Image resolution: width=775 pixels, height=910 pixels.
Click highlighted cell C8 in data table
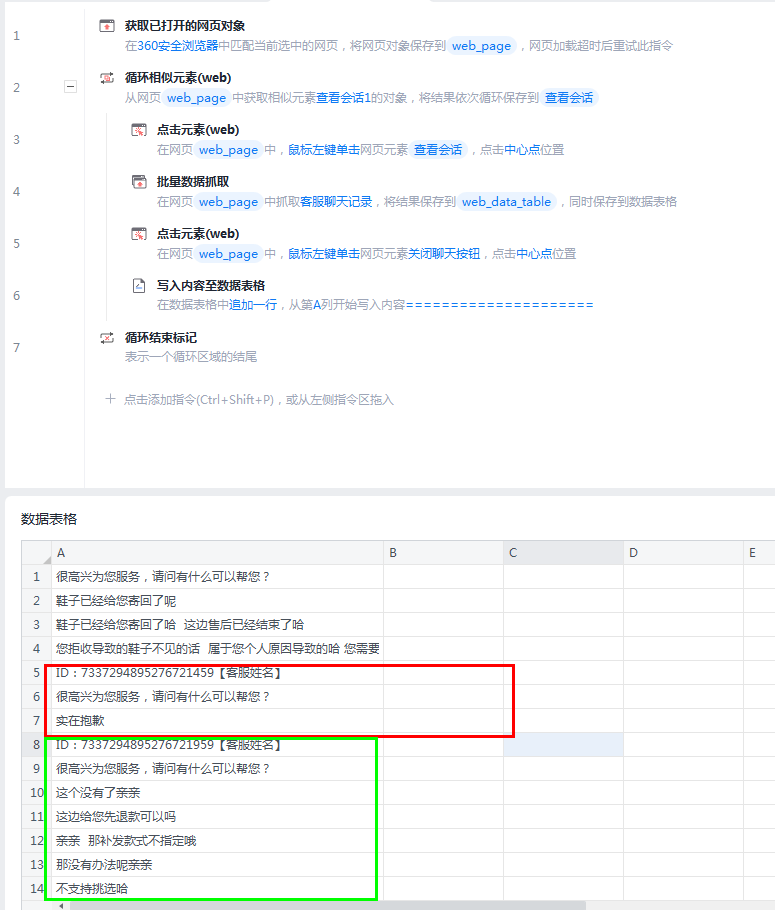[564, 745]
